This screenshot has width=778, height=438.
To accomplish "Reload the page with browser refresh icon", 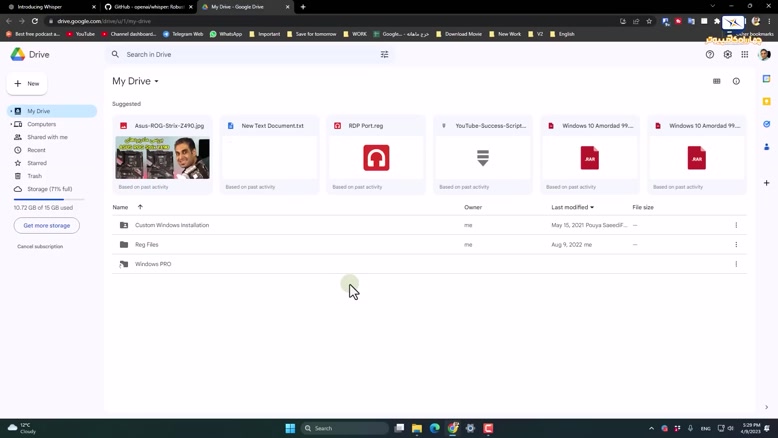I will tap(35, 21).
